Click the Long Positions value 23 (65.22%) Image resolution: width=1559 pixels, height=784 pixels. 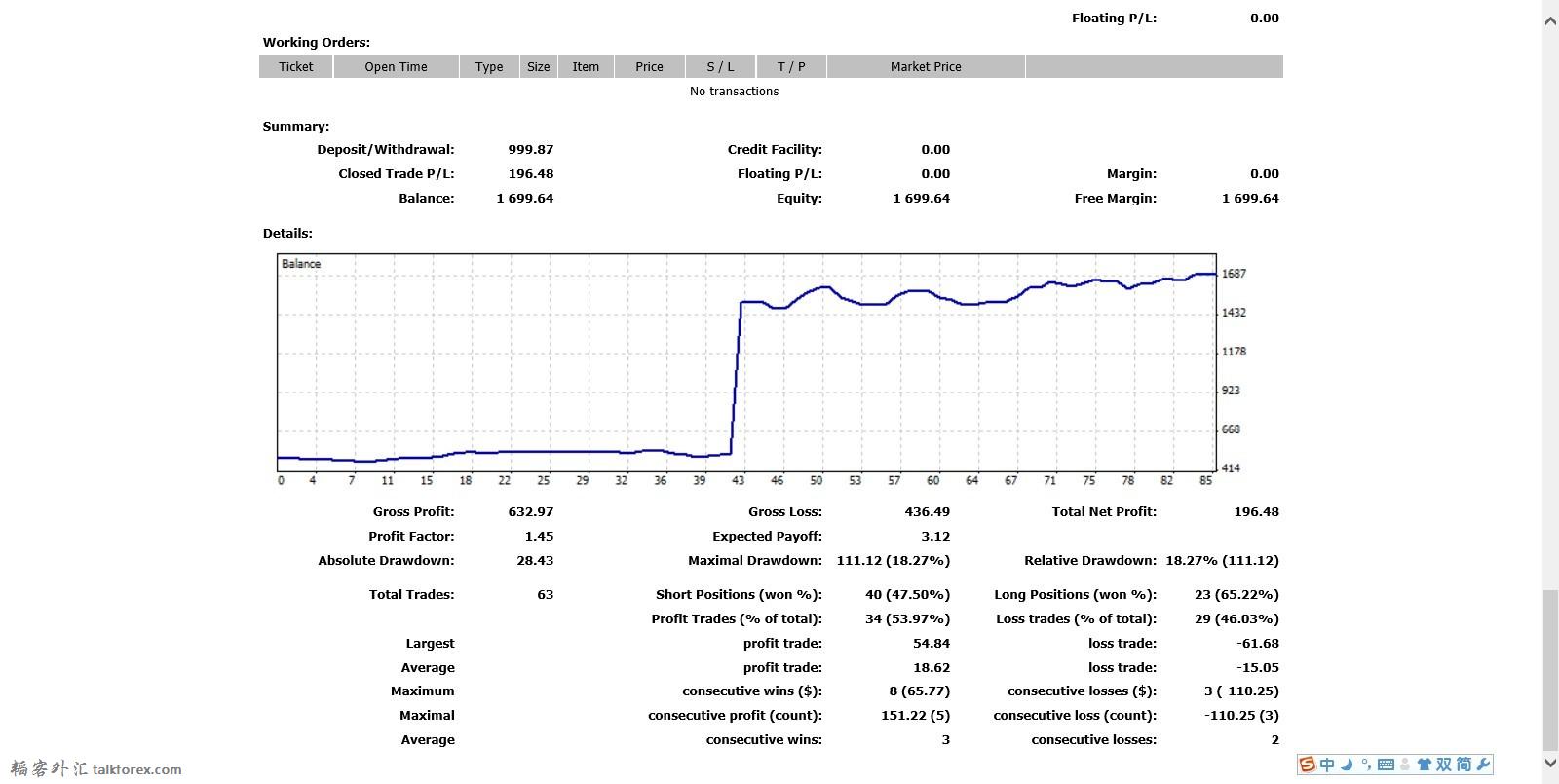click(1237, 594)
